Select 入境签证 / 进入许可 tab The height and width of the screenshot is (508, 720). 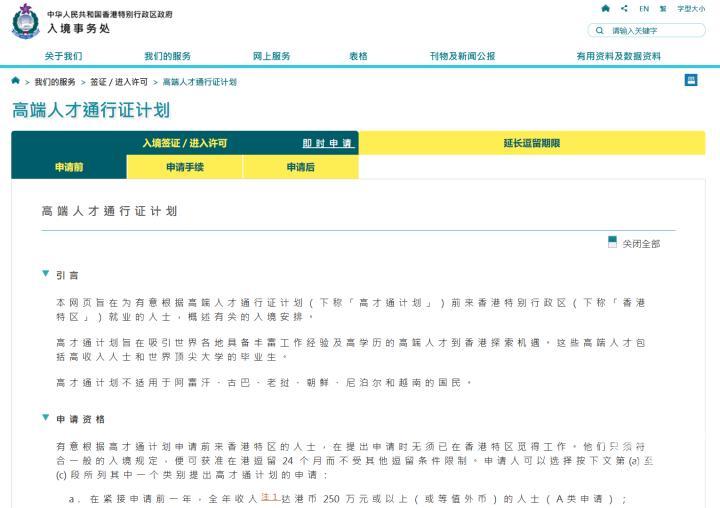coord(185,143)
